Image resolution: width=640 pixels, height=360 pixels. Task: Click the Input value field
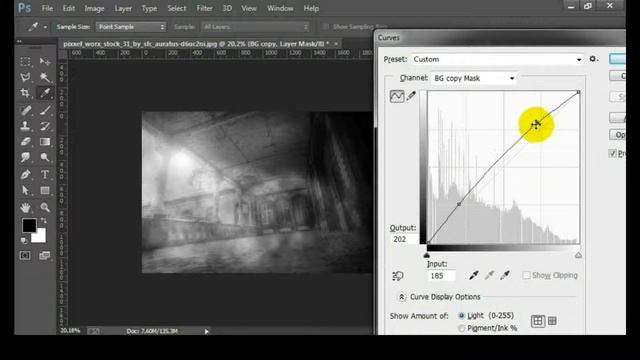[441, 276]
